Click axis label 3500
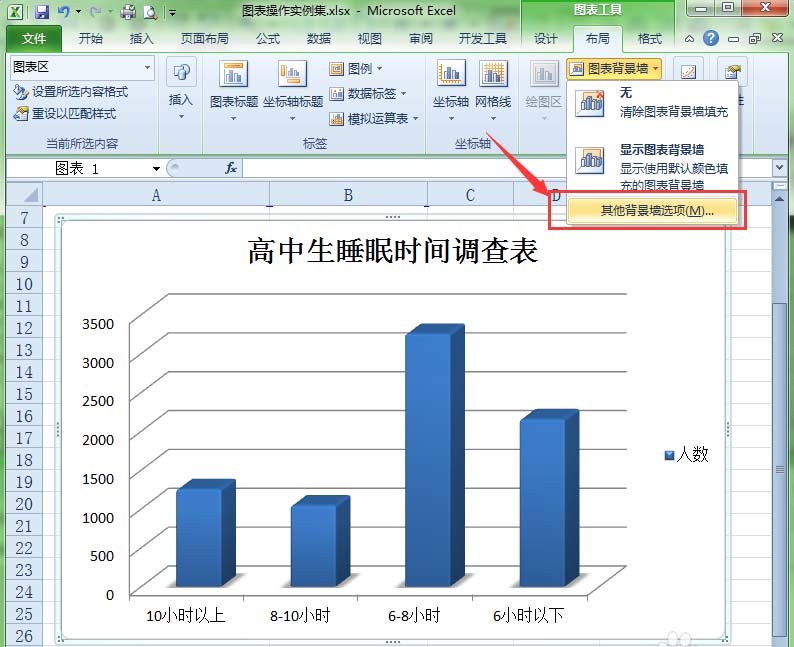This screenshot has height=647, width=794. click(98, 324)
